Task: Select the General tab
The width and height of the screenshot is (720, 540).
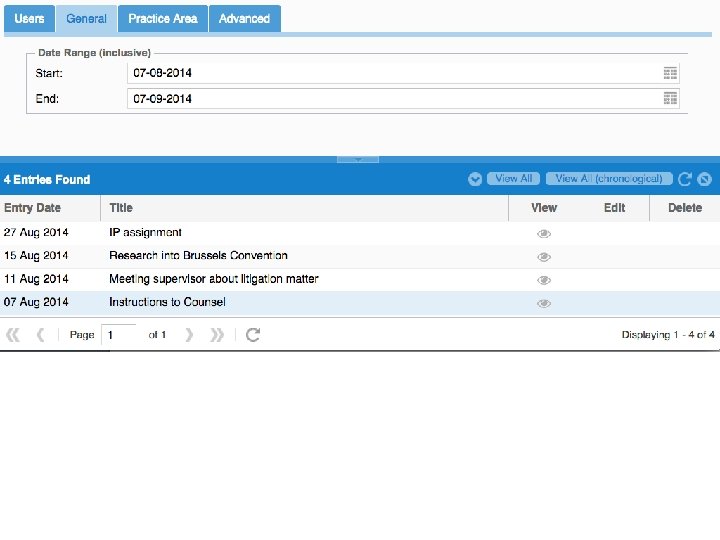Action: point(86,19)
